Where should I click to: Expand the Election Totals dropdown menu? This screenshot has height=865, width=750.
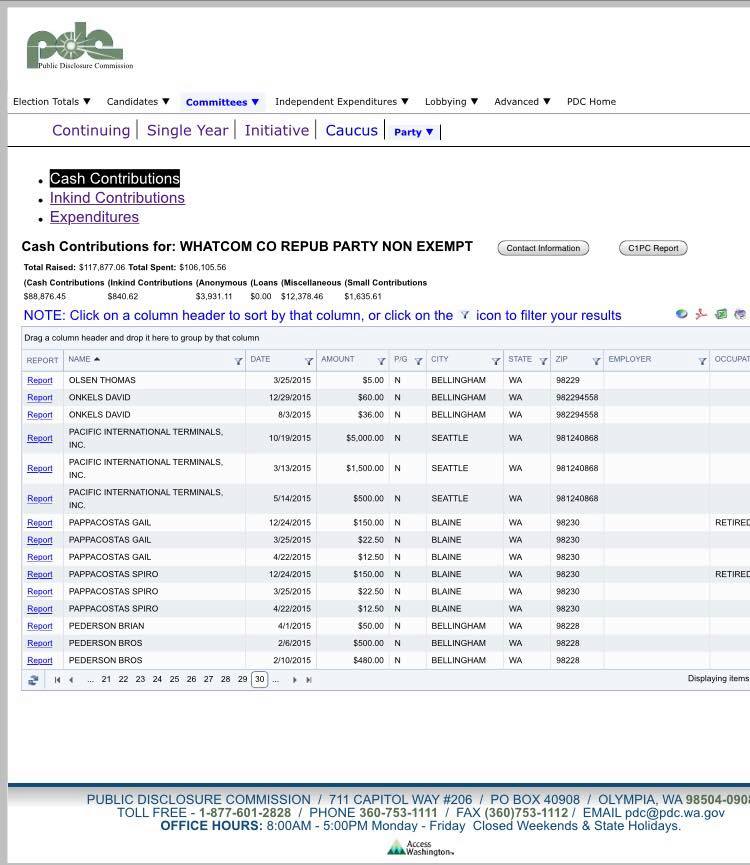[x=51, y=102]
